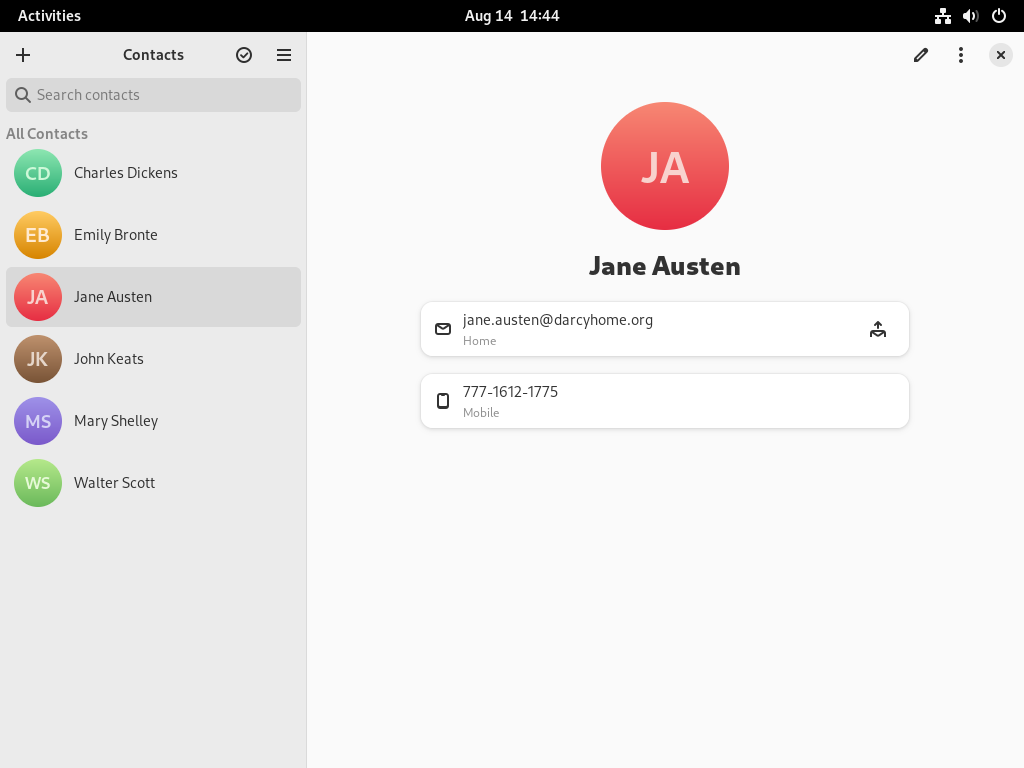The width and height of the screenshot is (1024, 768).
Task: Click the Home label under the email
Action: [479, 341]
